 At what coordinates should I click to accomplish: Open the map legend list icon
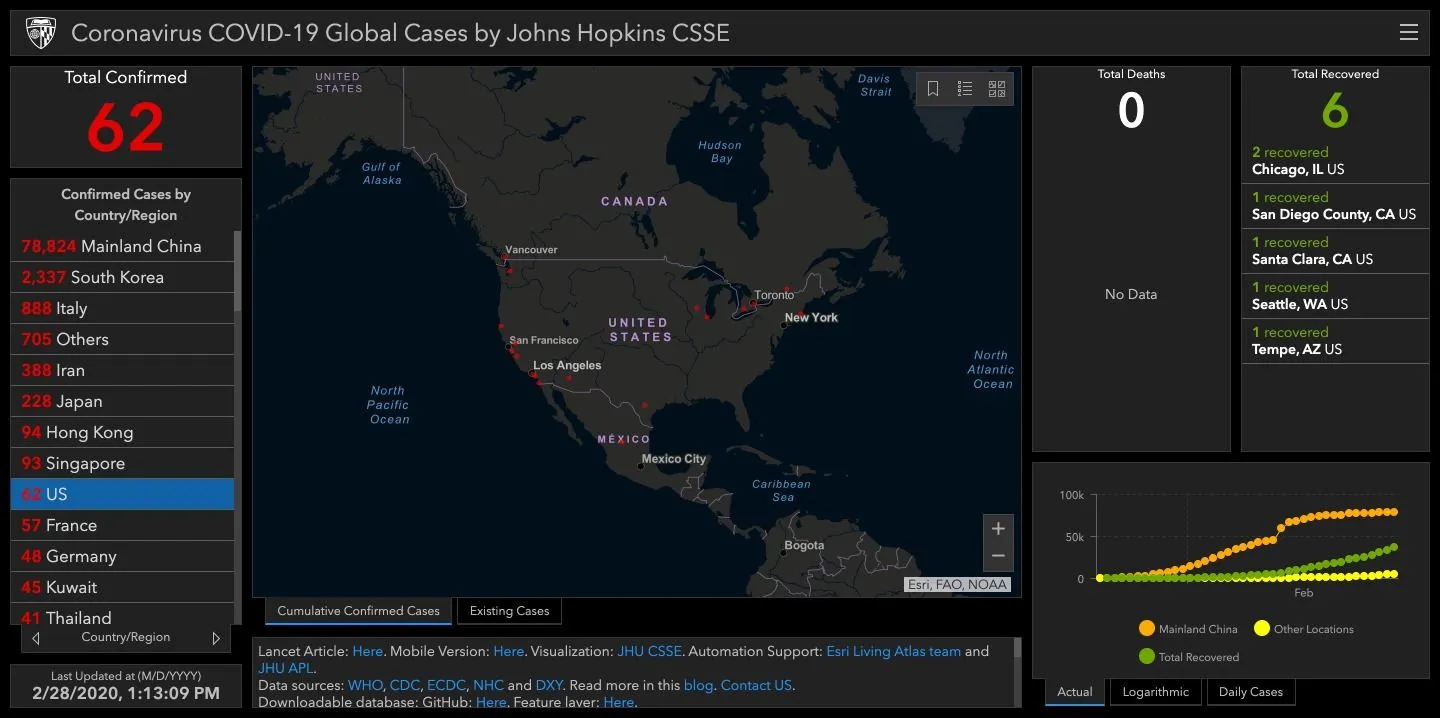[x=965, y=89]
